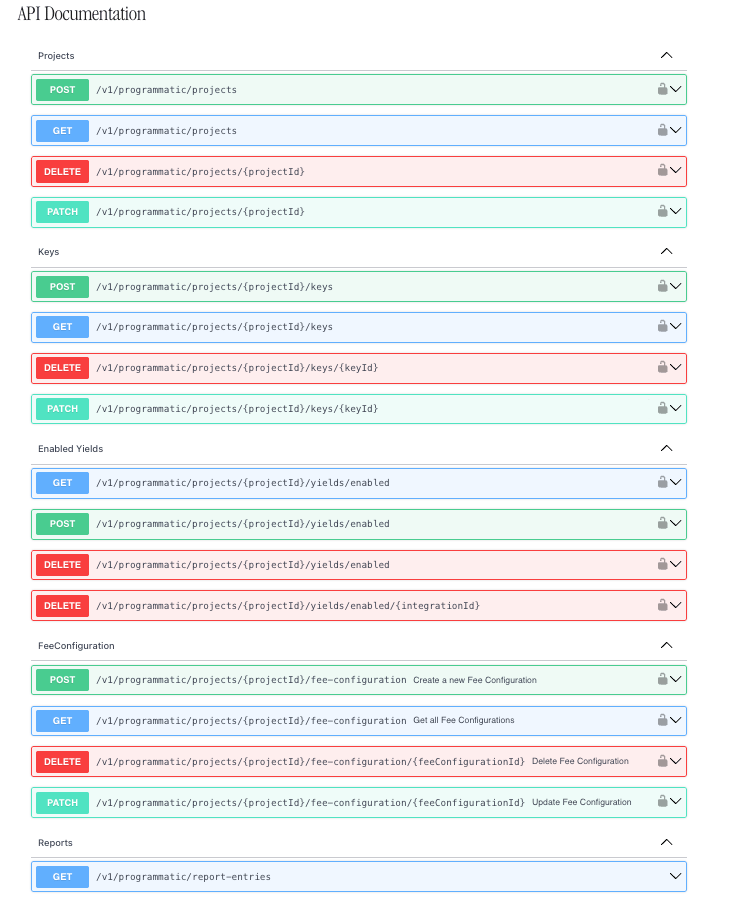Click lock icon on POST /v1/programmatic/projects row
Viewport: 735px width, 907px height.
(662, 89)
